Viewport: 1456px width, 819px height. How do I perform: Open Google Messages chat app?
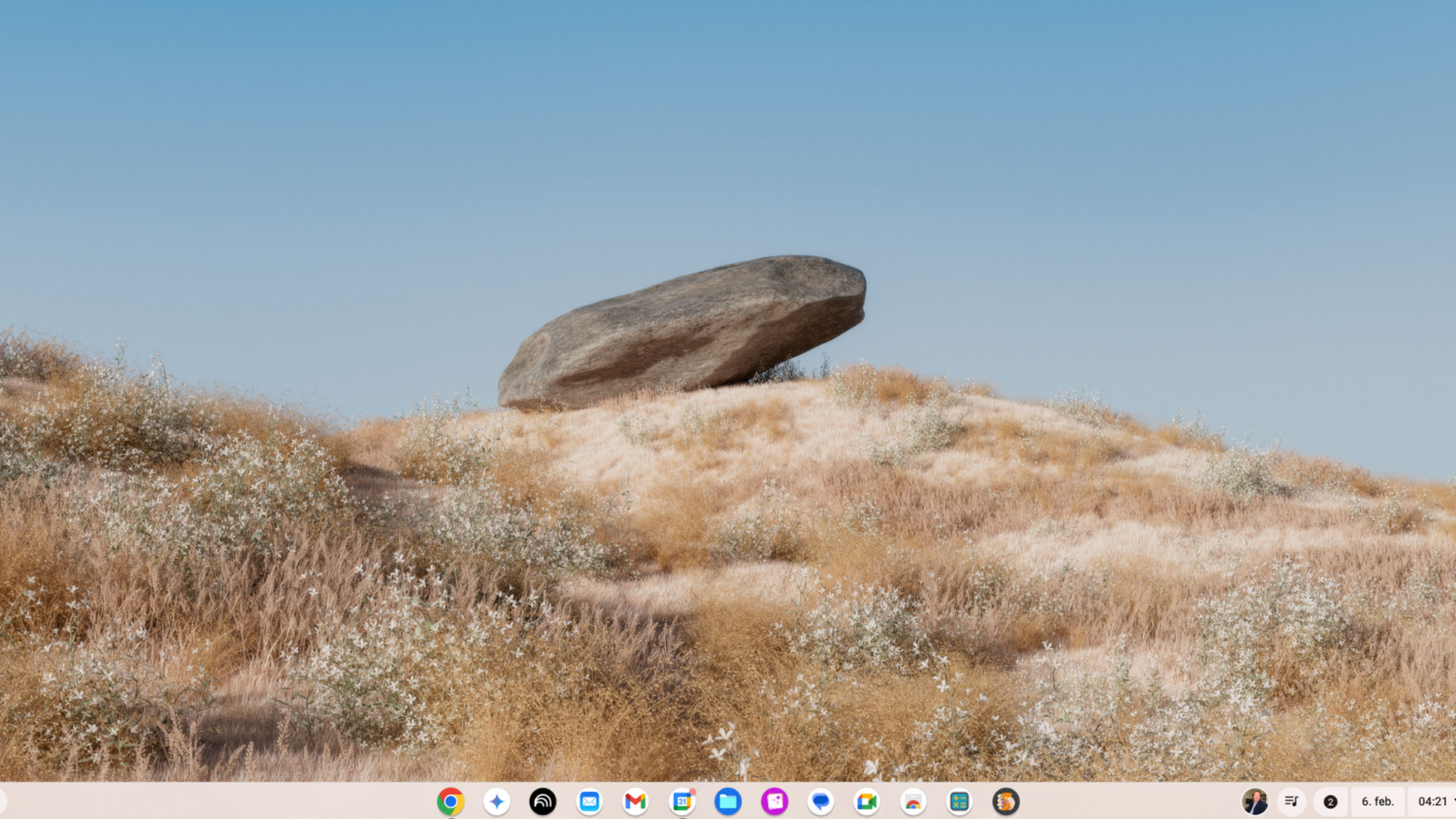click(x=821, y=802)
